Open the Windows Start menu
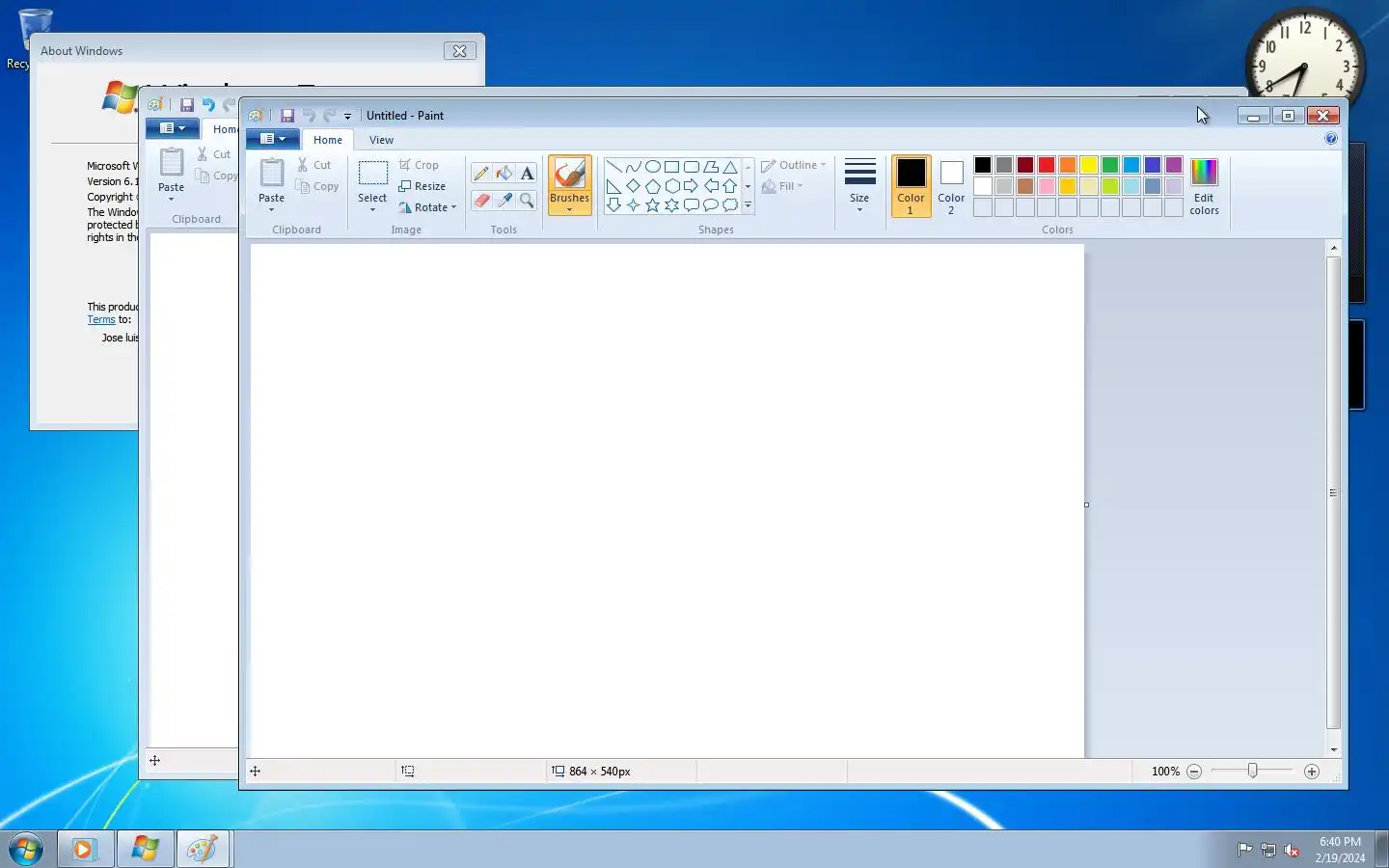The image size is (1389, 868). [x=26, y=849]
